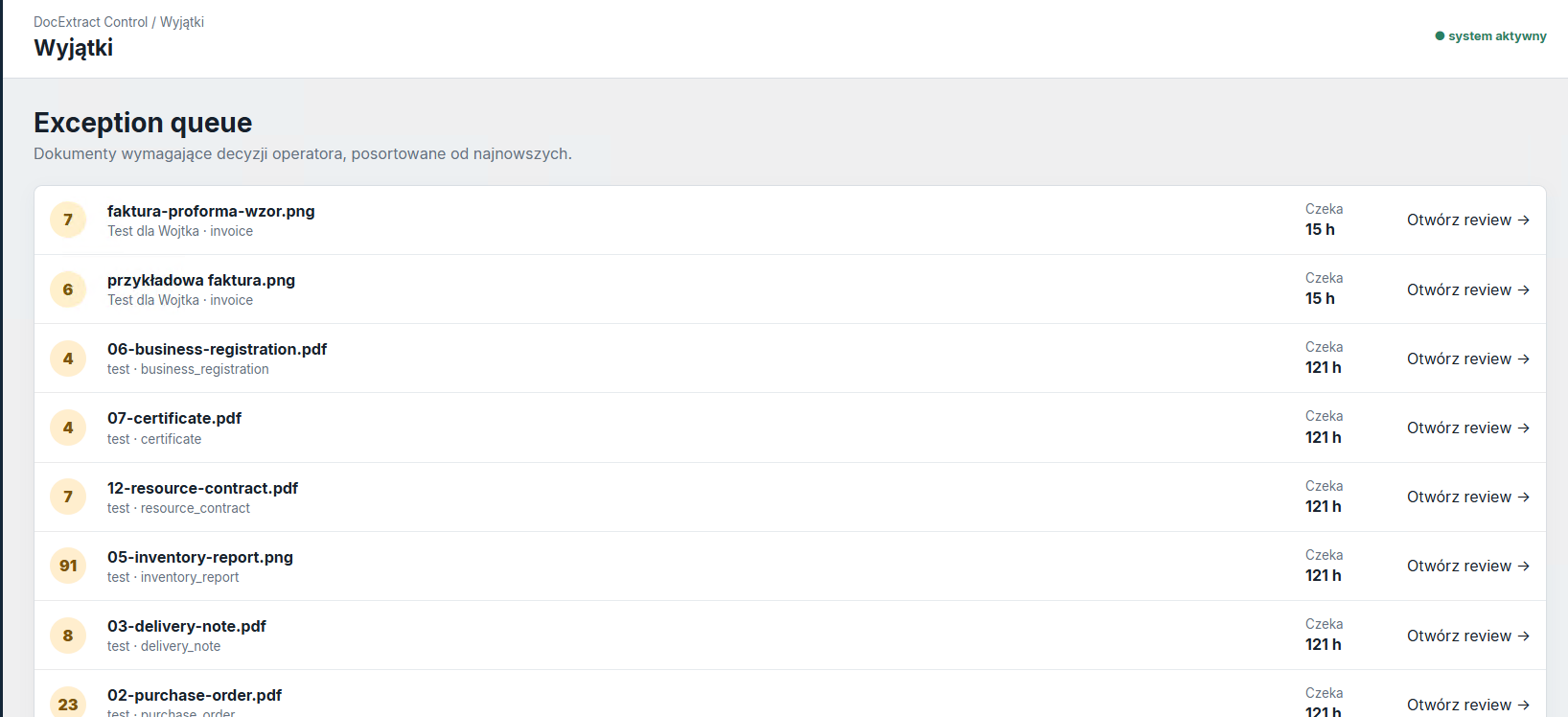Click the badge 4 beside 07-certificate.pdf
The image size is (1568, 717).
[68, 428]
